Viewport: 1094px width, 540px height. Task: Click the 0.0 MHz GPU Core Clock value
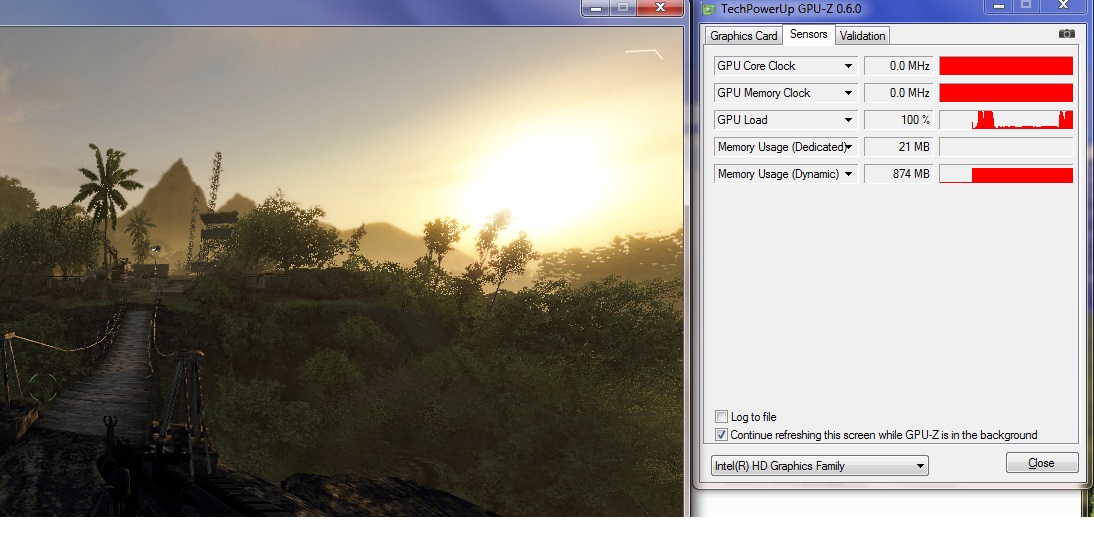click(x=899, y=66)
